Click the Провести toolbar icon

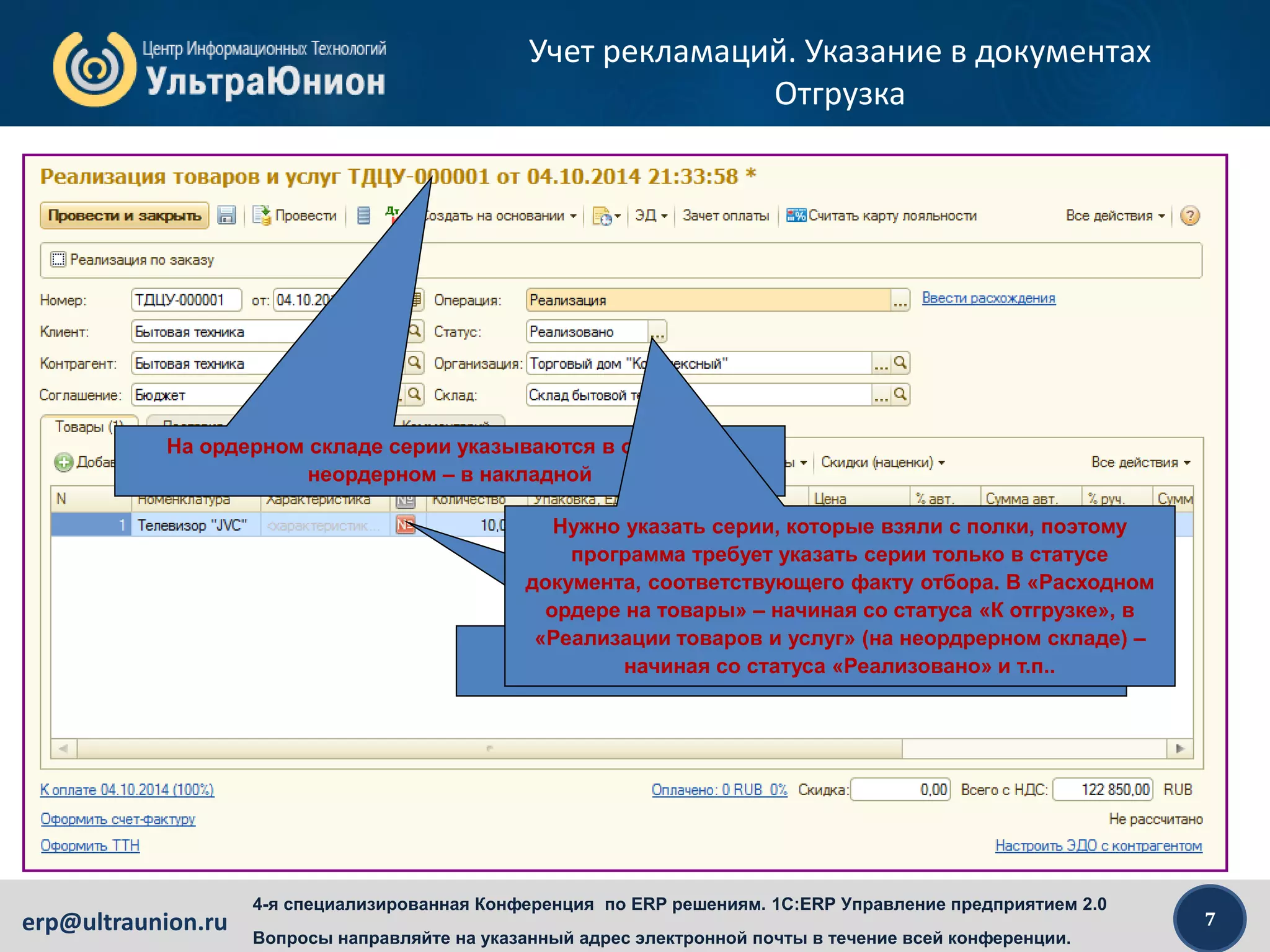coord(262,216)
